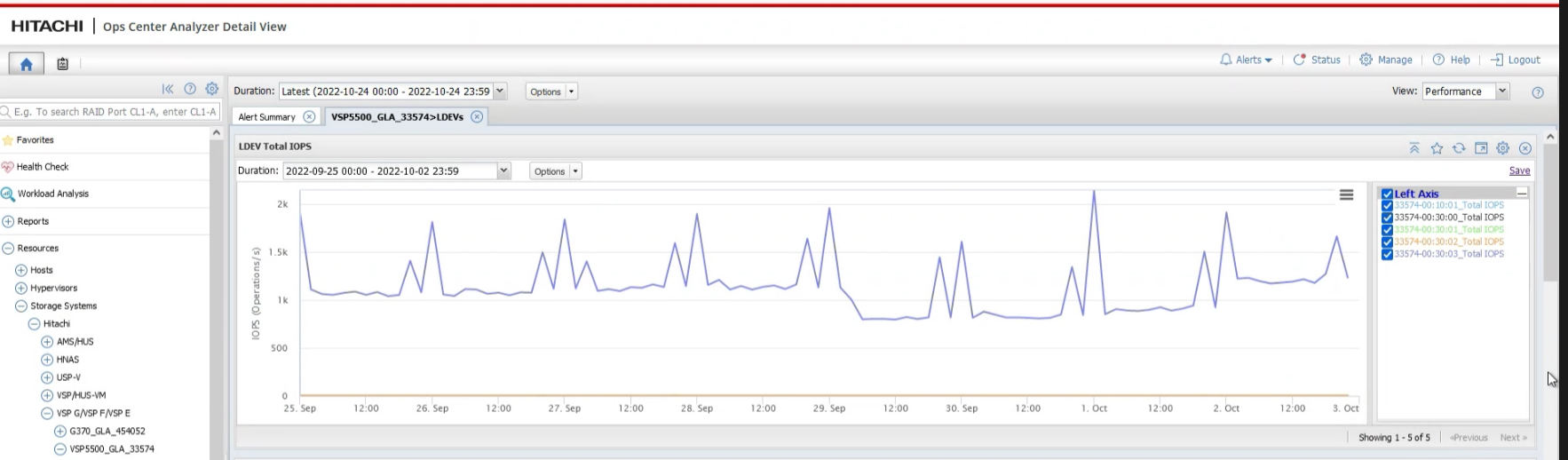Open the Alerts menu

coord(1246,59)
